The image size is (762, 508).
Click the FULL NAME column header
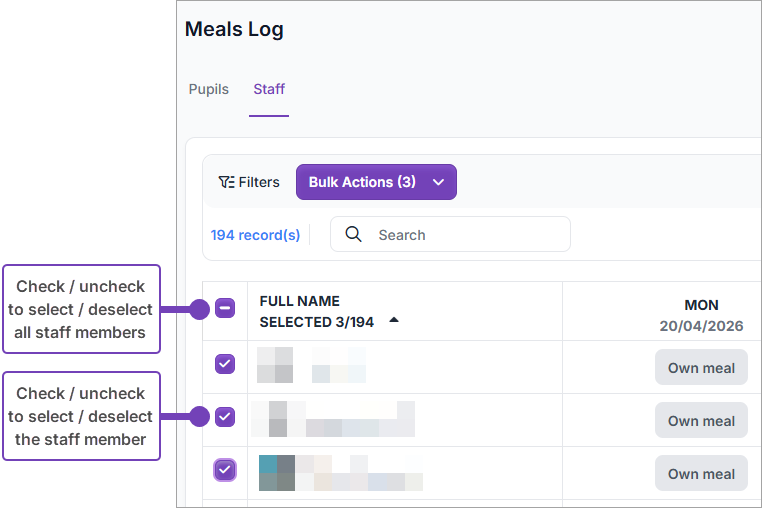click(x=300, y=301)
